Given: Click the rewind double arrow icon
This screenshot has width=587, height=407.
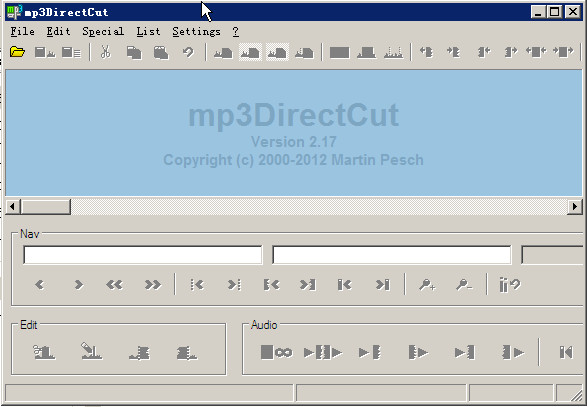Looking at the screenshot, I should tap(114, 285).
